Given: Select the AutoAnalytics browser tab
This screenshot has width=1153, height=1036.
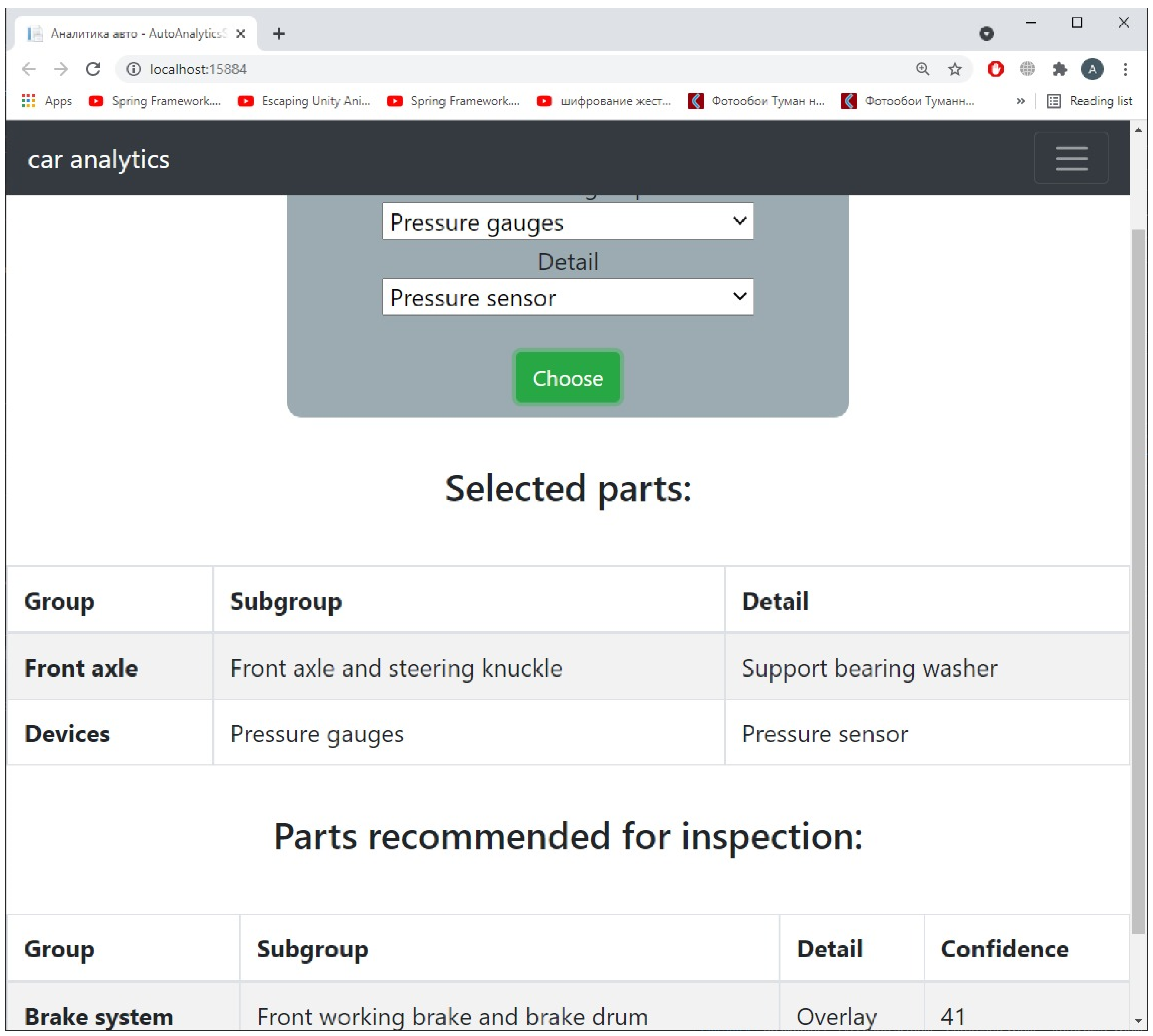Looking at the screenshot, I should (x=137, y=34).
